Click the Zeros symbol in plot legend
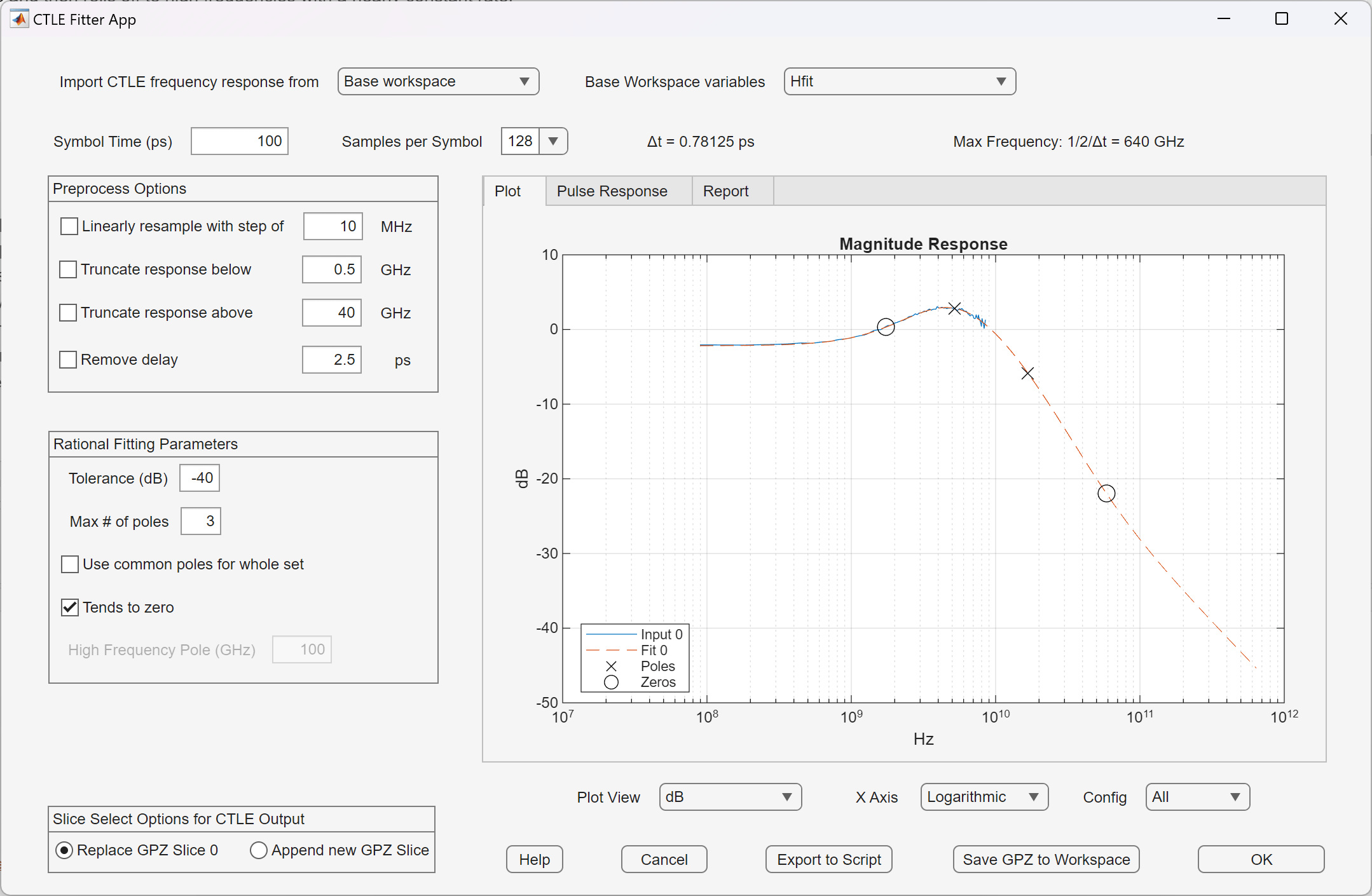1372x896 pixels. click(611, 682)
